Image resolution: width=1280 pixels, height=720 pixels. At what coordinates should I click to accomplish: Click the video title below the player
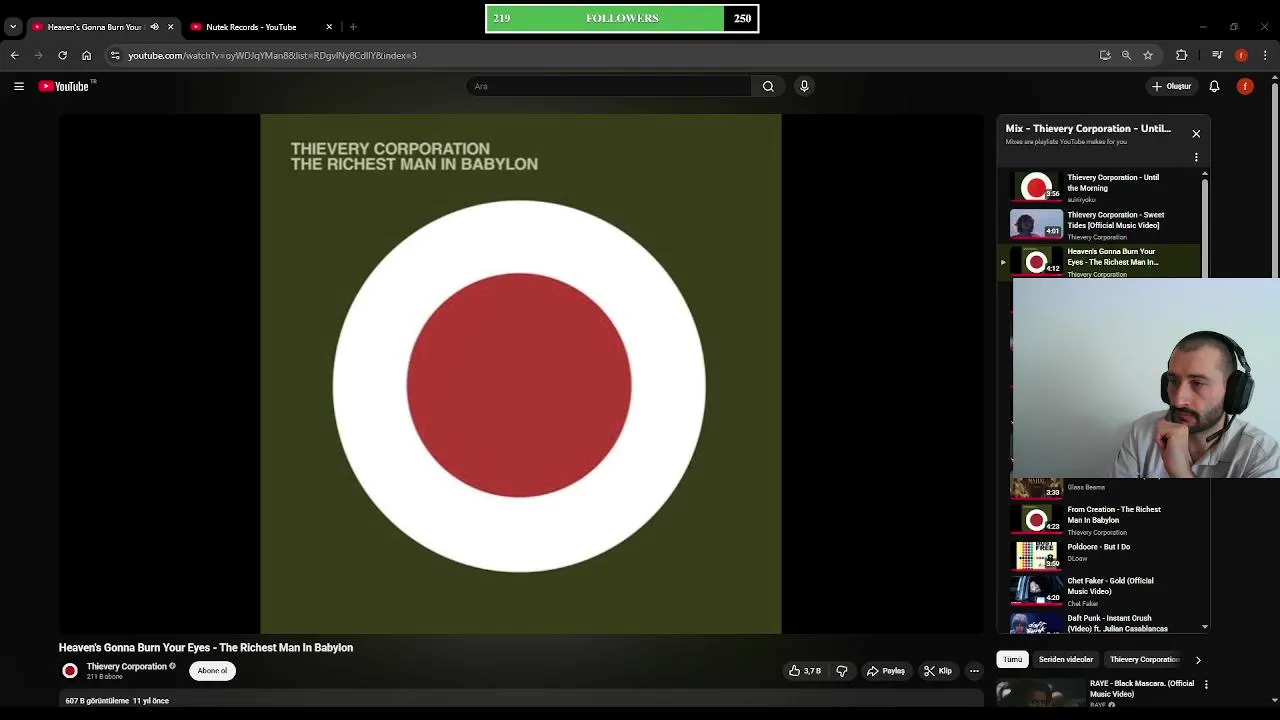(206, 648)
